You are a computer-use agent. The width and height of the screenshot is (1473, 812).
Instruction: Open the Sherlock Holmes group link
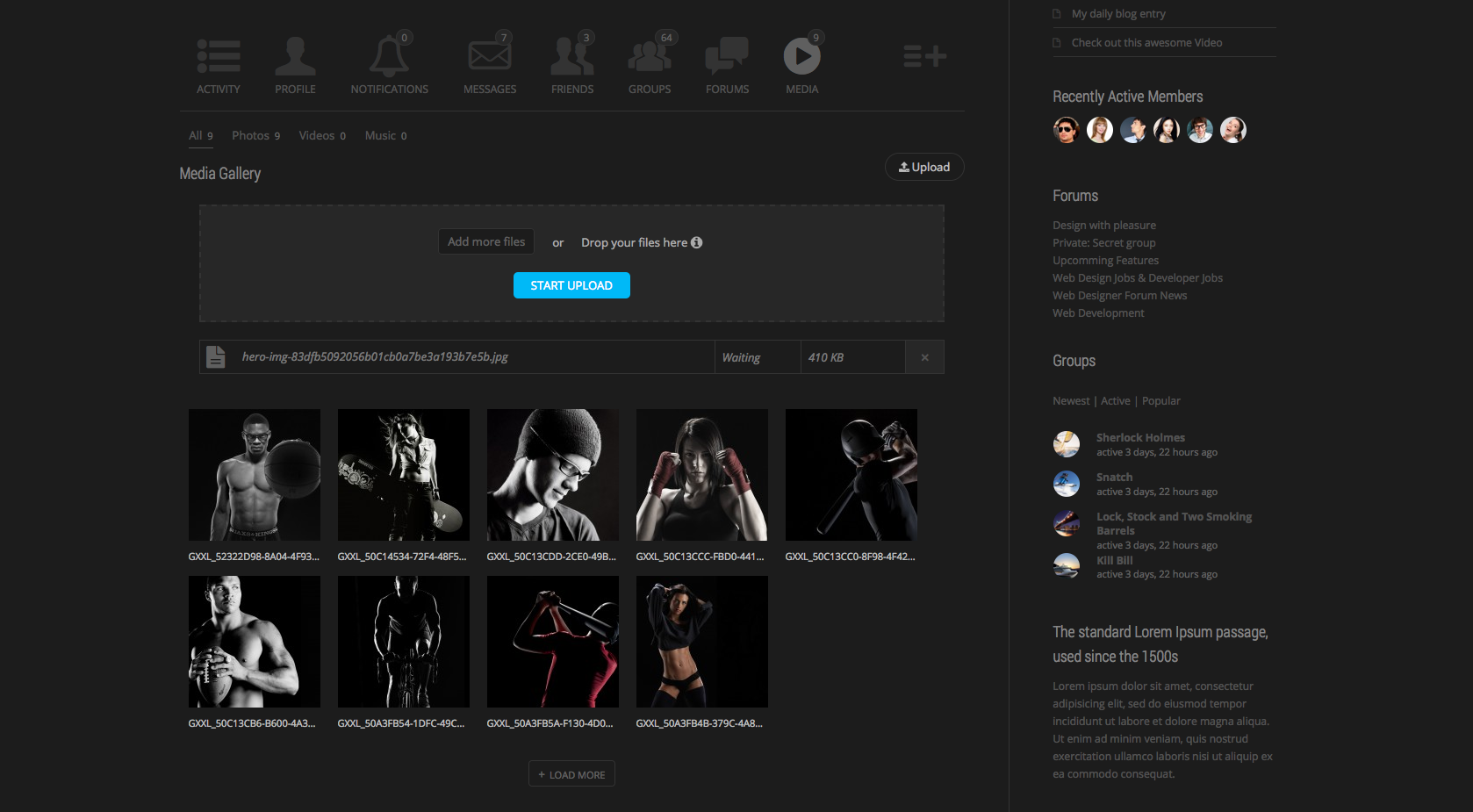[1140, 437]
